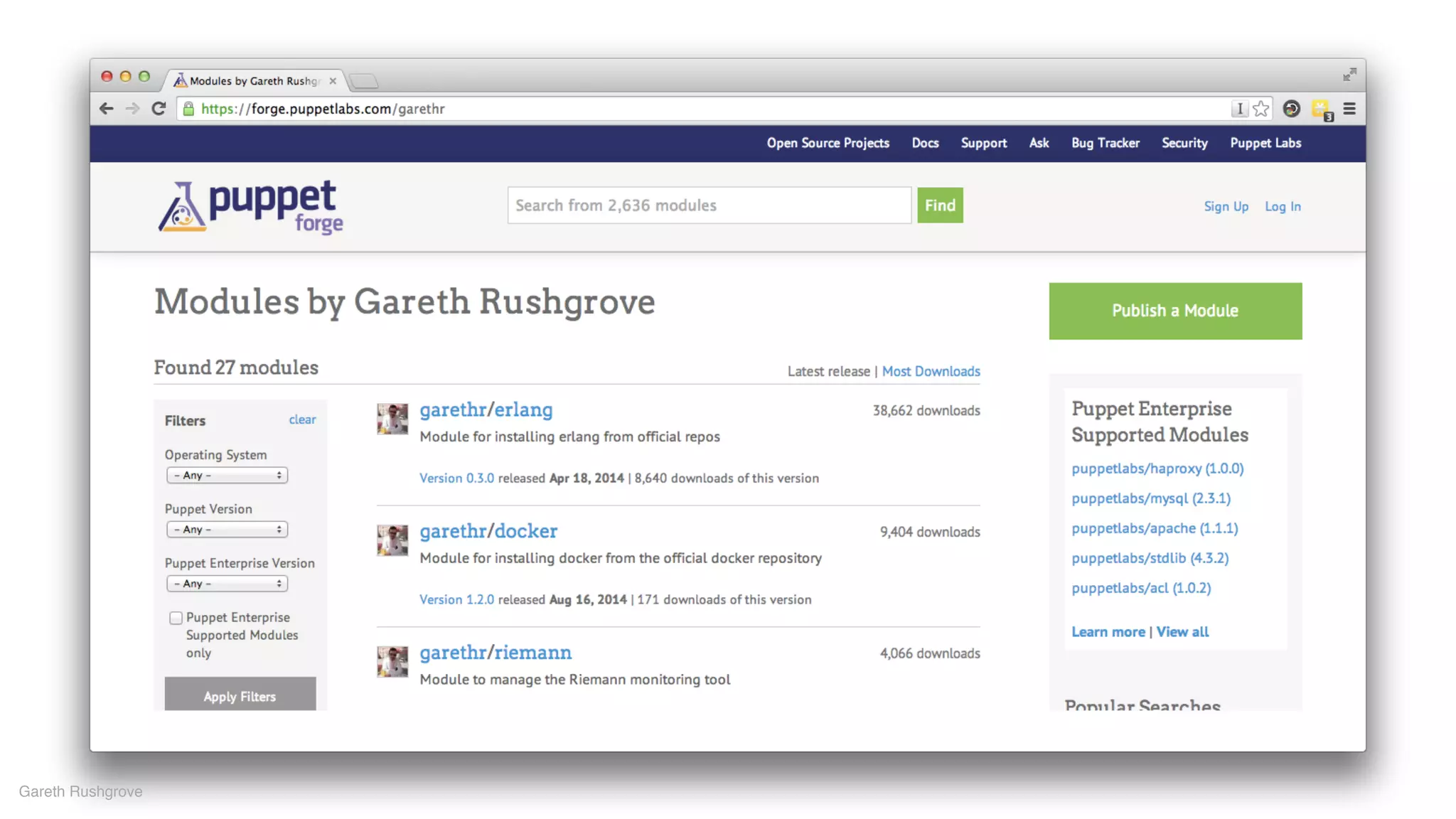Viewport: 1456px width, 819px height.
Task: Select the Modules by Gareth Rushgrove tab
Action: pos(254,81)
